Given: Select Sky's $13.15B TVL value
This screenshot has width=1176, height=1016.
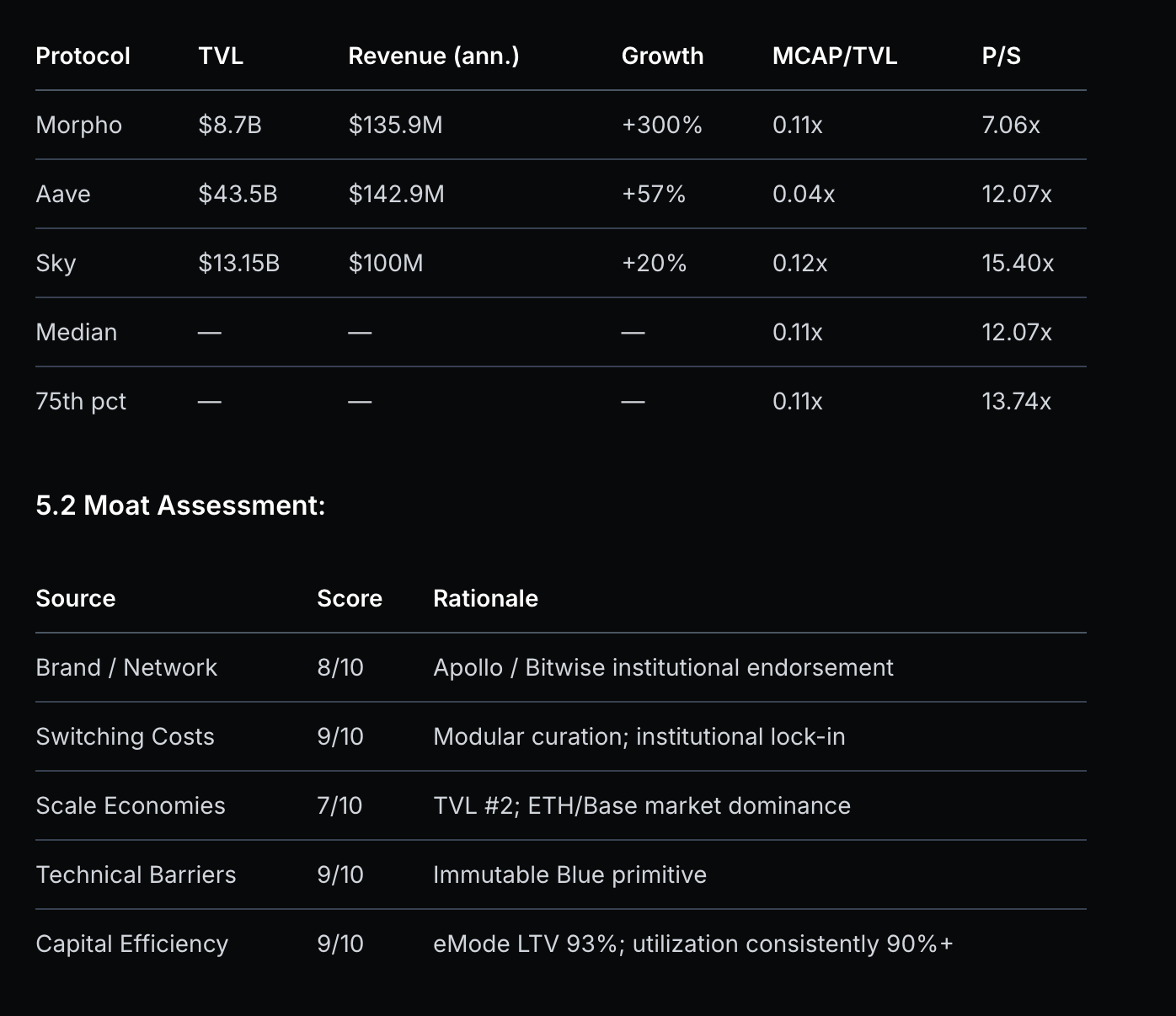Looking at the screenshot, I should [238, 263].
